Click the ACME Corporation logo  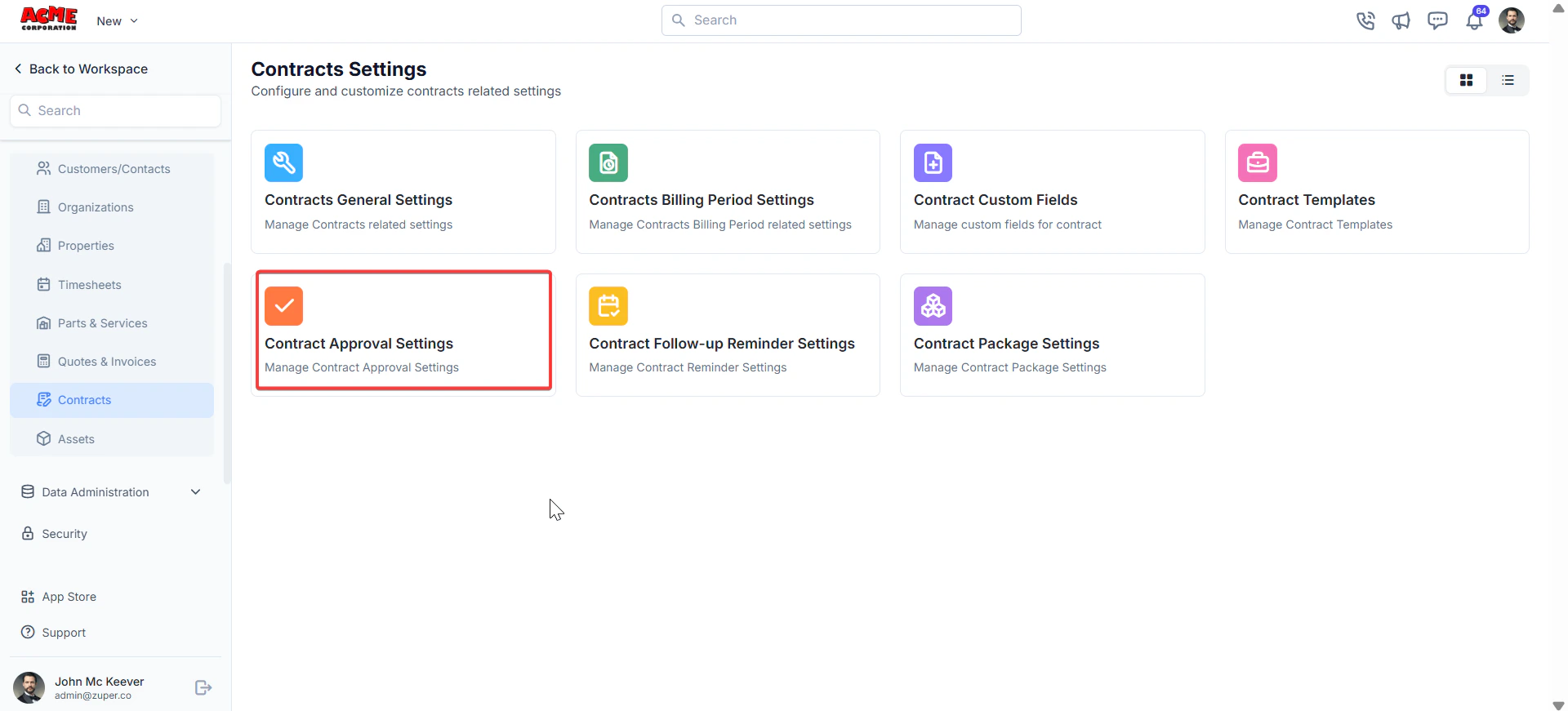click(x=49, y=19)
